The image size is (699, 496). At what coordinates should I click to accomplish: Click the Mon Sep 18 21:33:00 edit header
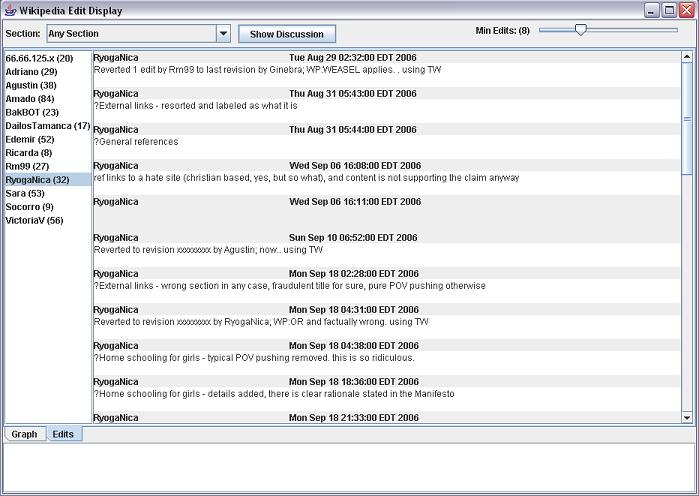pos(387,418)
